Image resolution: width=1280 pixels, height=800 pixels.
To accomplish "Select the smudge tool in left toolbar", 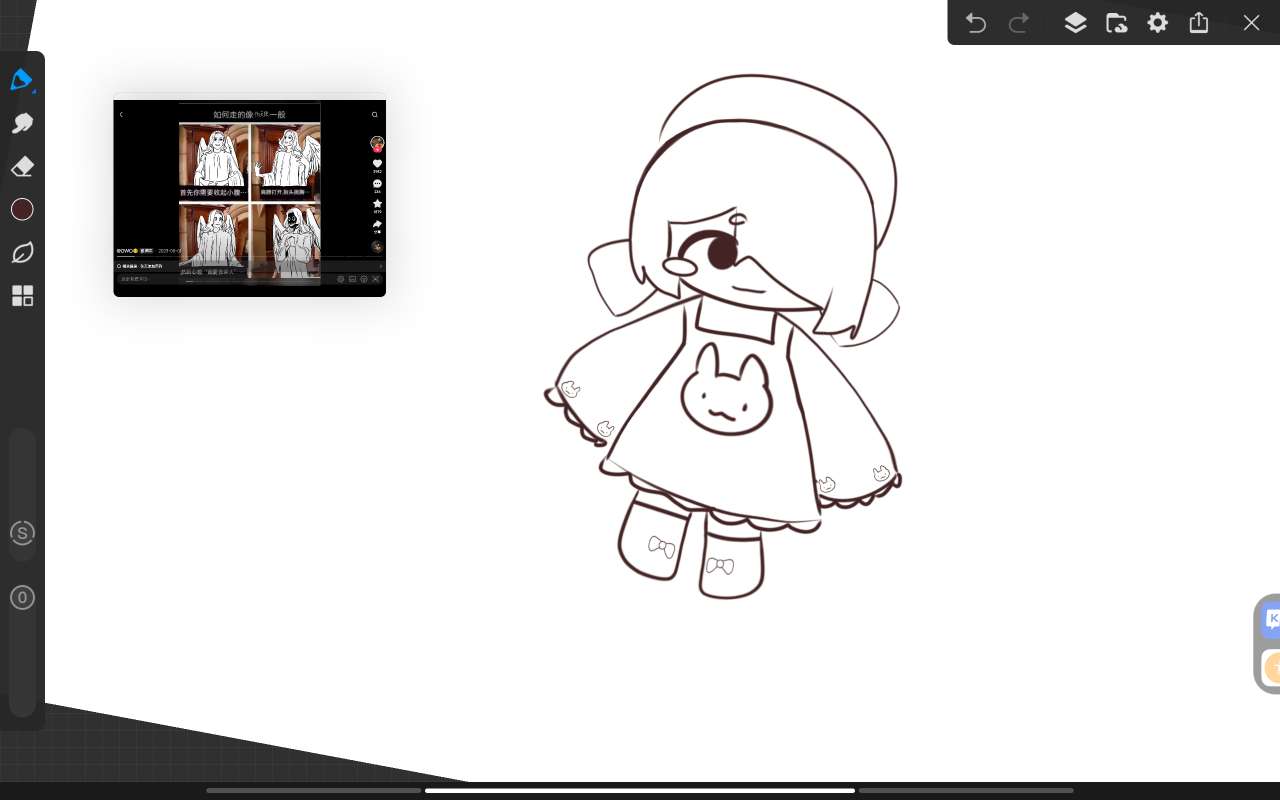I will click(x=22, y=123).
